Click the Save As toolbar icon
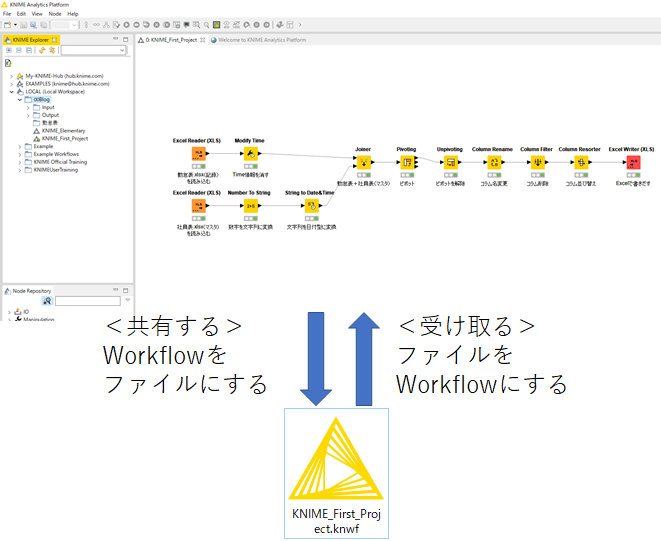Viewport: 661px width, 541px height. point(33,25)
